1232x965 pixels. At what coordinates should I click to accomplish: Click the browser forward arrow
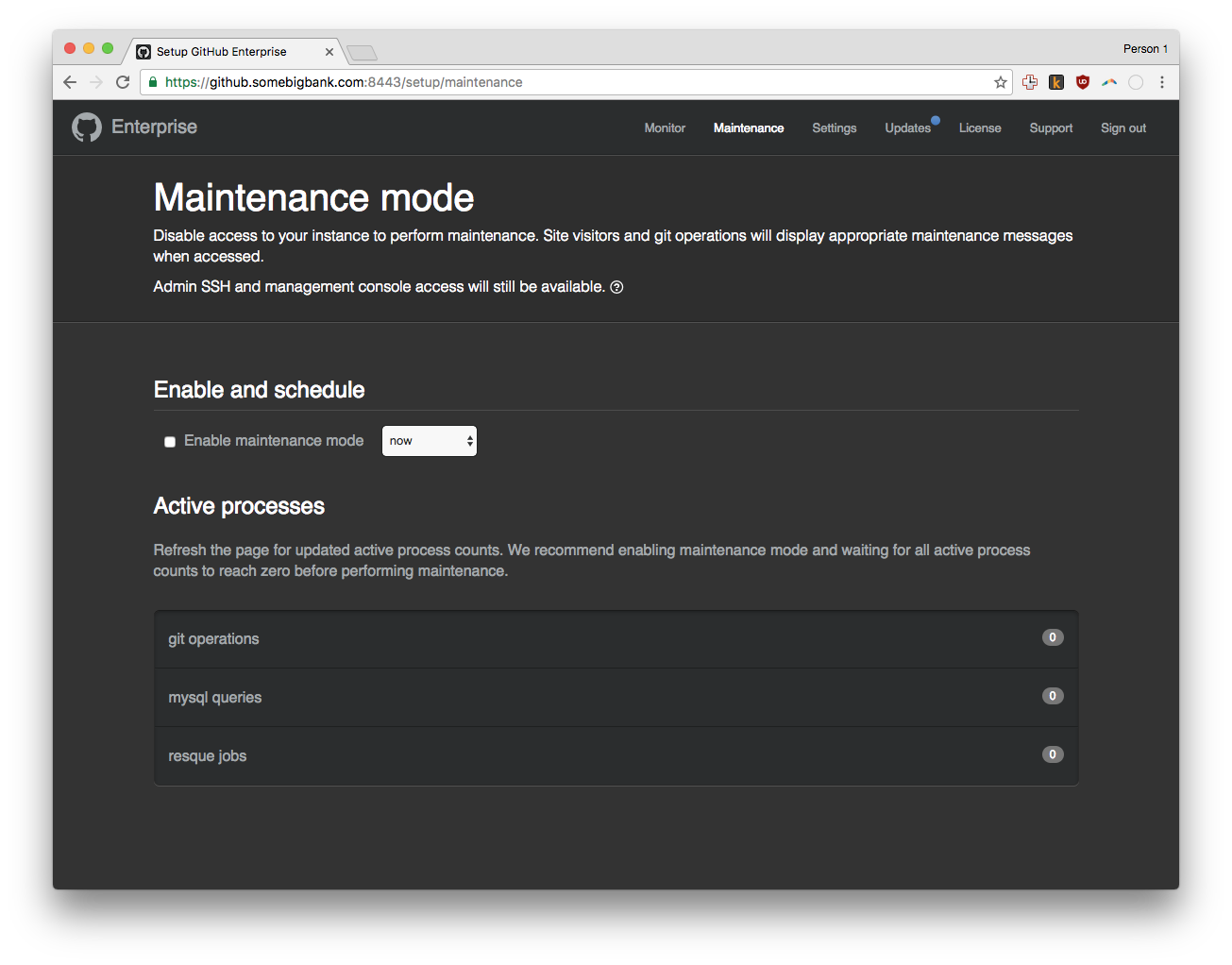point(96,82)
